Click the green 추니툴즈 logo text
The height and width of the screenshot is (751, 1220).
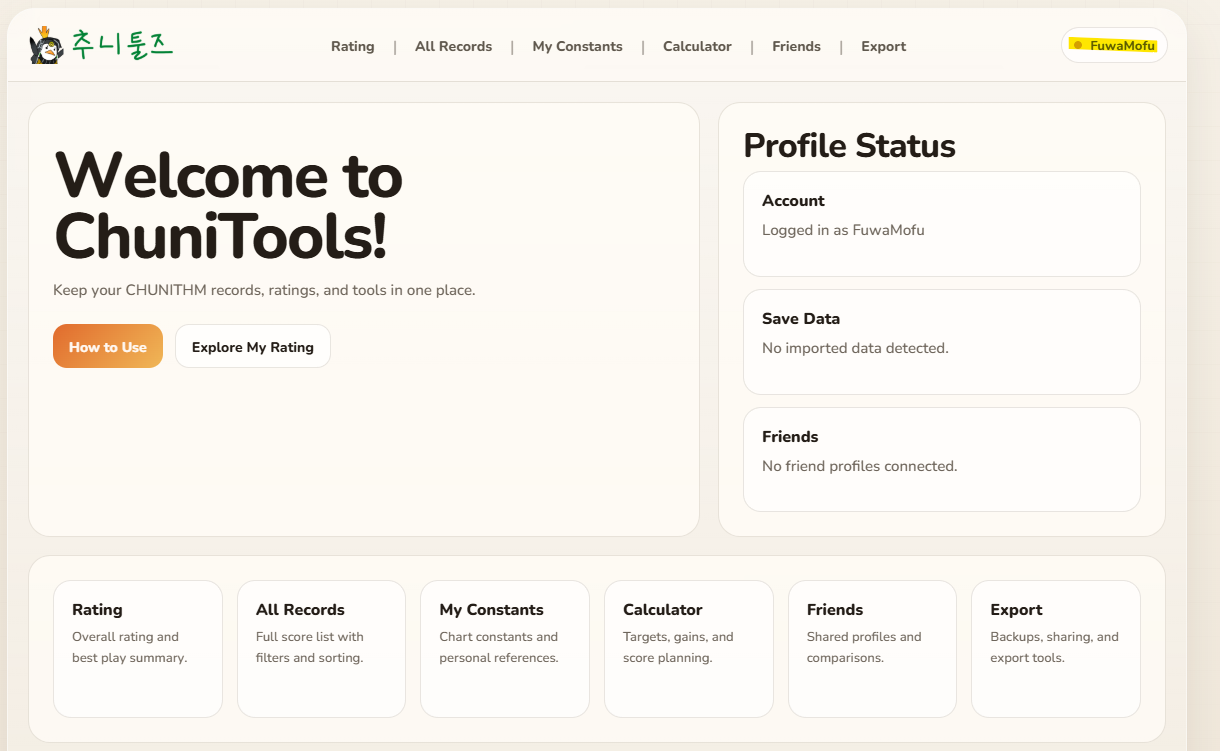tap(121, 45)
